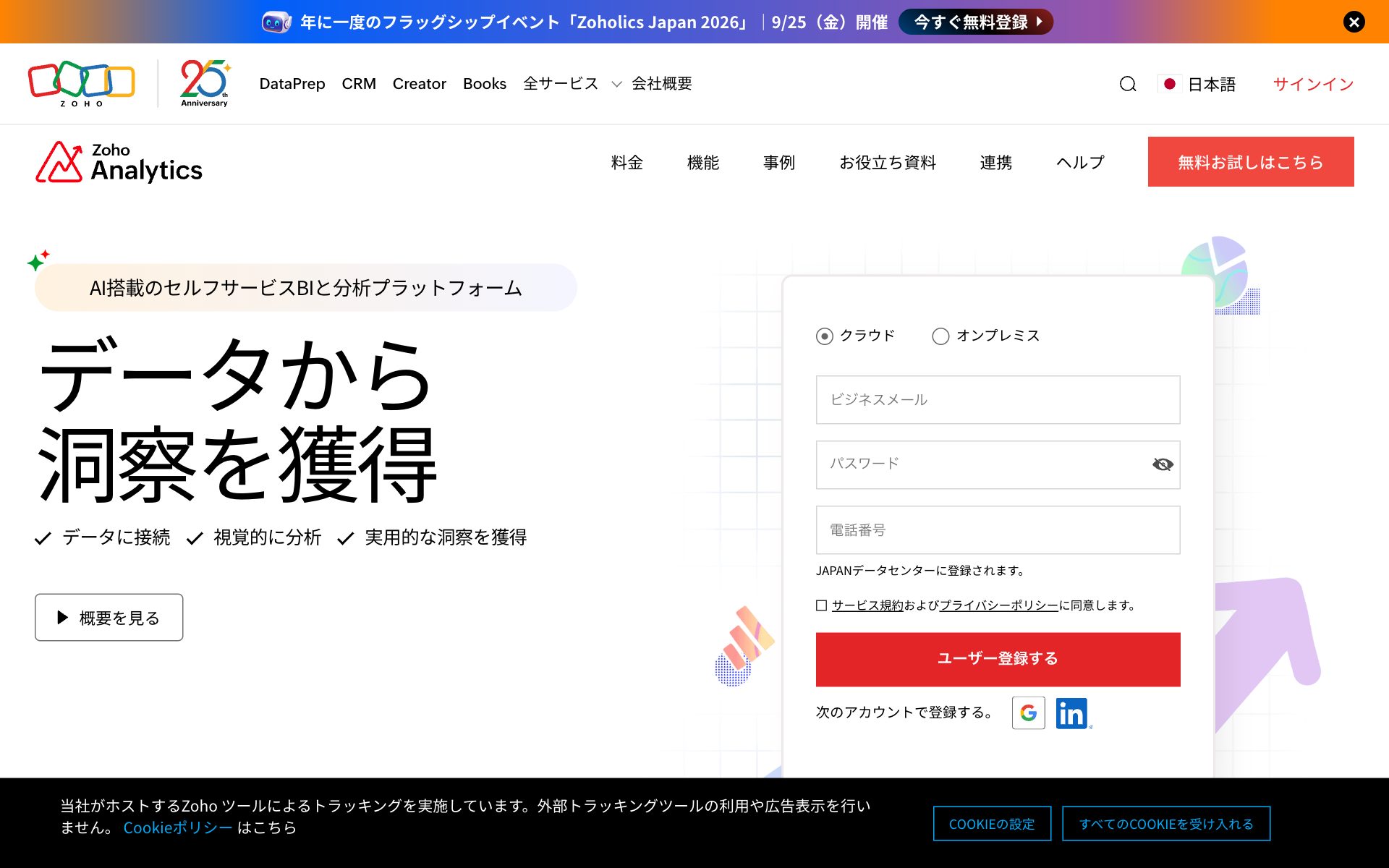This screenshot has height=868, width=1389.
Task: Check the terms agreement checkbox
Action: tap(821, 605)
